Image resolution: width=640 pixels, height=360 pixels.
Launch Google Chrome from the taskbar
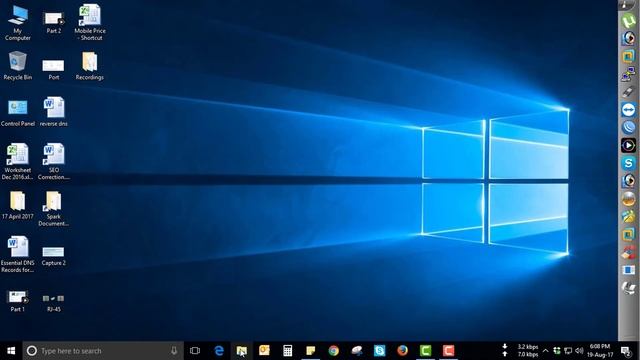[333, 351]
